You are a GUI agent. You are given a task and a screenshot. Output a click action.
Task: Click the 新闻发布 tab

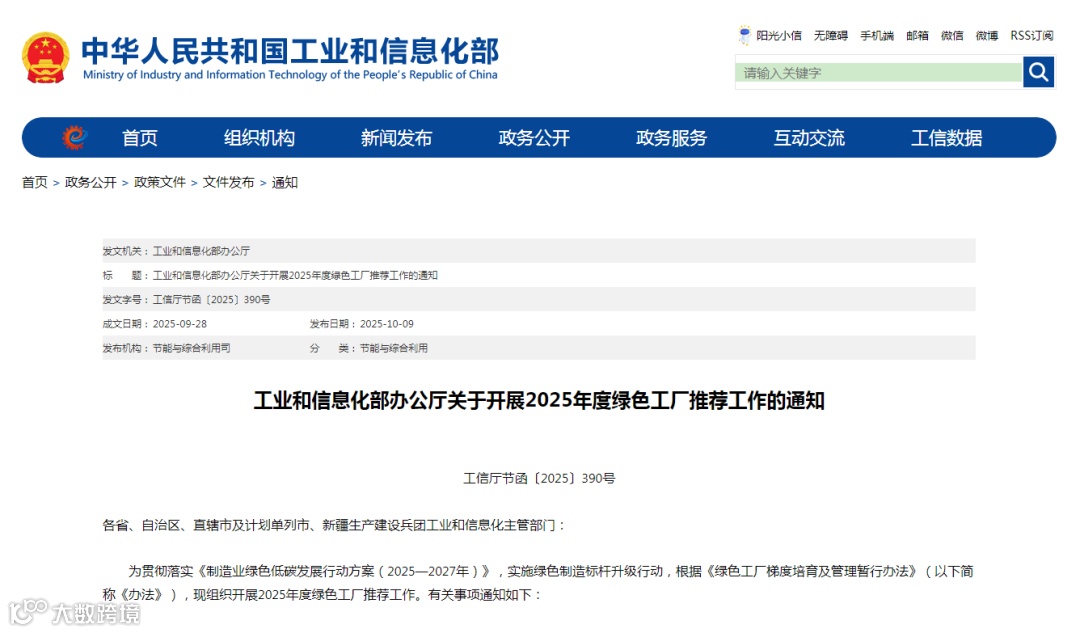(395, 138)
